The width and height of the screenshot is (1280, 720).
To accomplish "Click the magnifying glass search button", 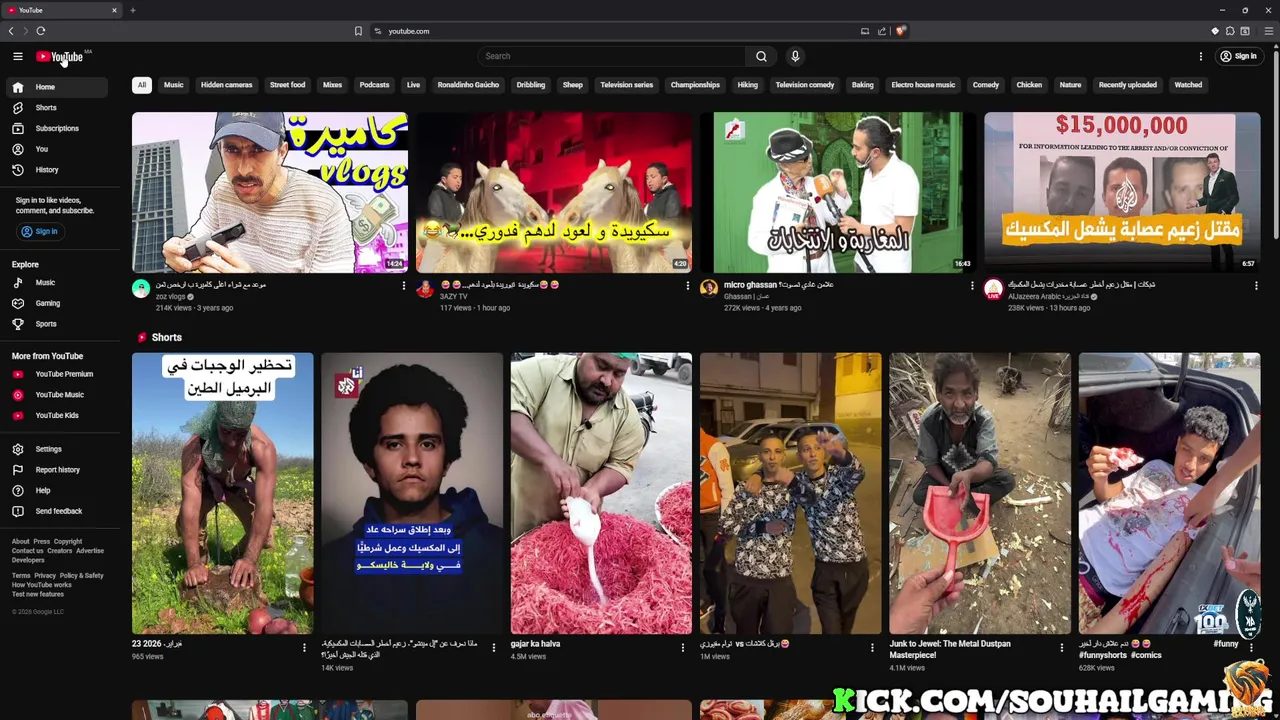I will point(761,56).
